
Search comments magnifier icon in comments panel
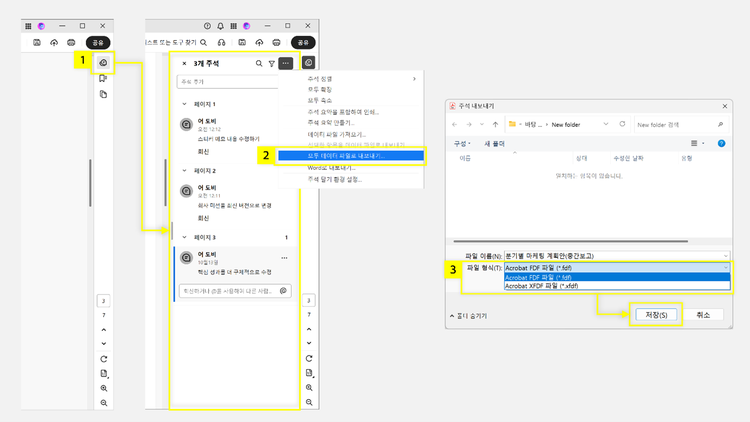pyautogui.click(x=259, y=63)
